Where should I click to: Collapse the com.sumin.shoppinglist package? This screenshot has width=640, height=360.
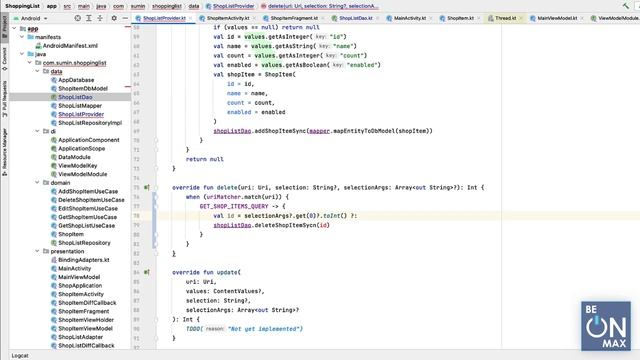[30, 63]
